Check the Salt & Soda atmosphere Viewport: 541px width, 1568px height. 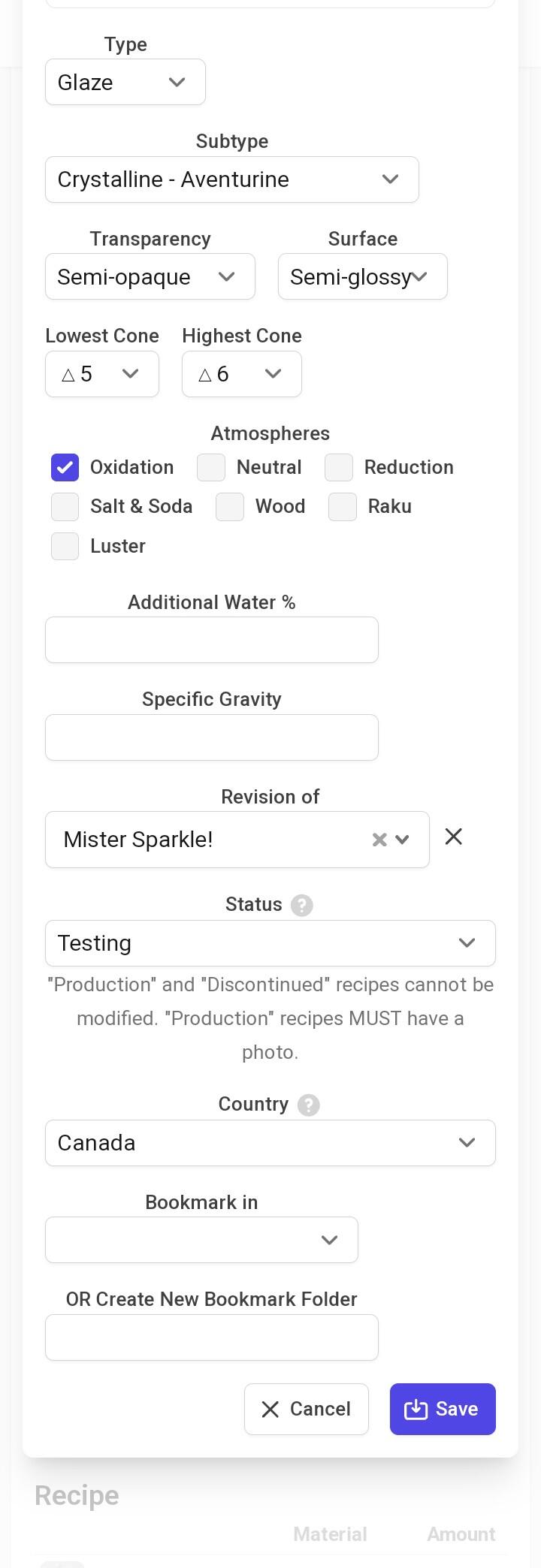pos(65,506)
